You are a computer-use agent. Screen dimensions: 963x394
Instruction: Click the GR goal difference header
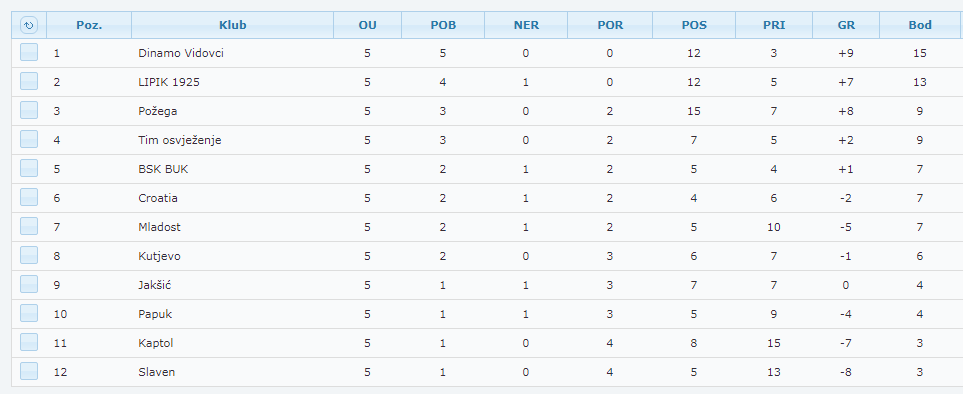(846, 25)
